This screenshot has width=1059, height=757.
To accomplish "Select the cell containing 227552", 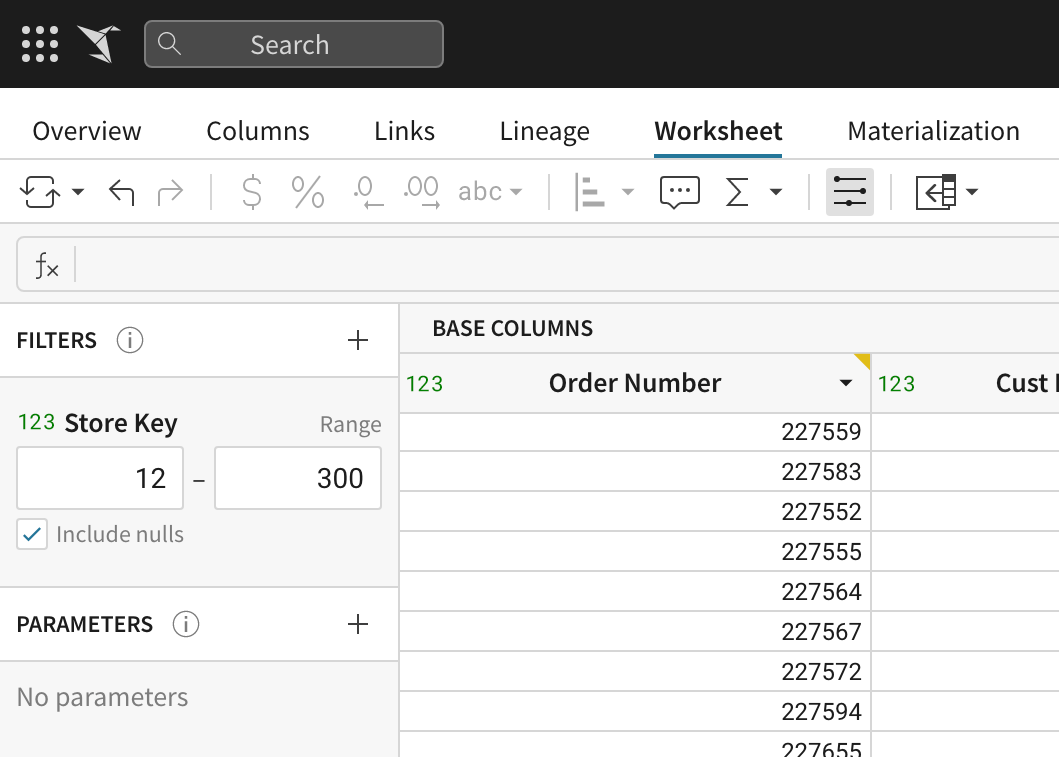I will click(635, 511).
